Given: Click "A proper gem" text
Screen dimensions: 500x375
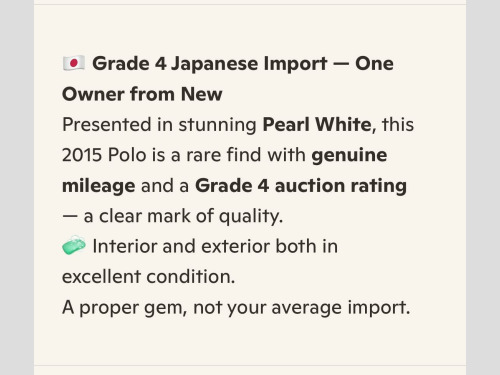Looking at the screenshot, I should pyautogui.click(x=124, y=308).
